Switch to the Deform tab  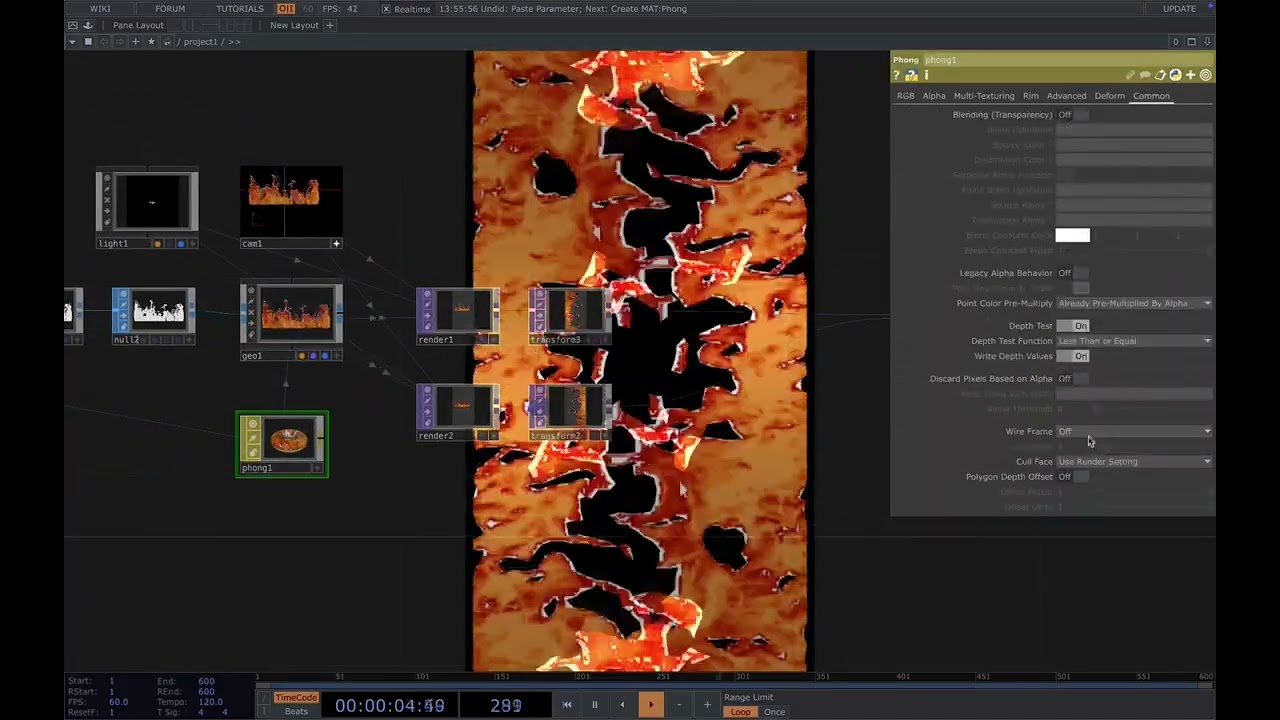tap(1109, 96)
